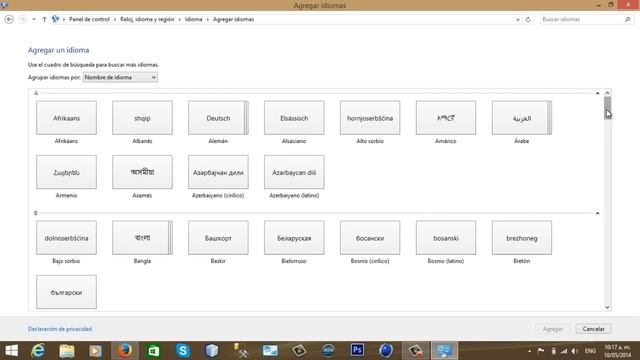Open Skype from the taskbar
Image resolution: width=640 pixels, height=360 pixels.
183,351
